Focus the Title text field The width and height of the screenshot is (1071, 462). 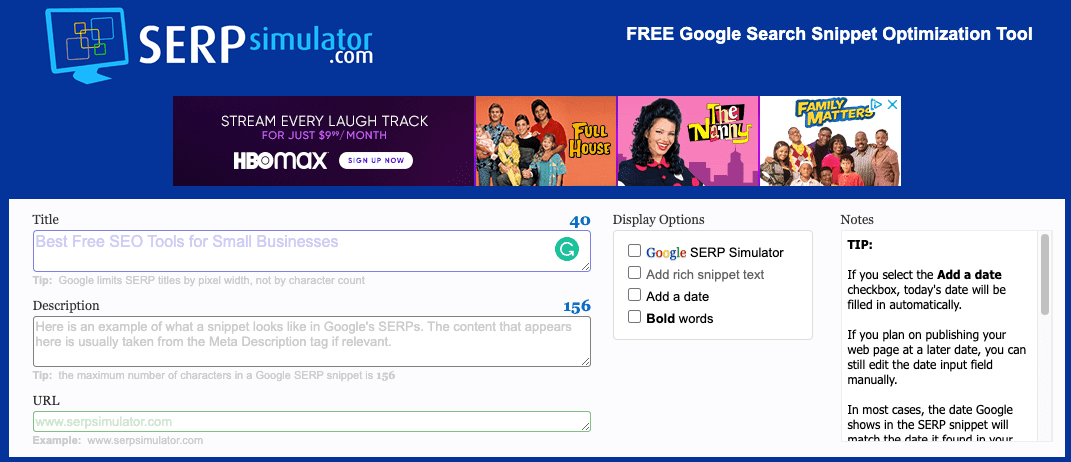click(x=311, y=251)
